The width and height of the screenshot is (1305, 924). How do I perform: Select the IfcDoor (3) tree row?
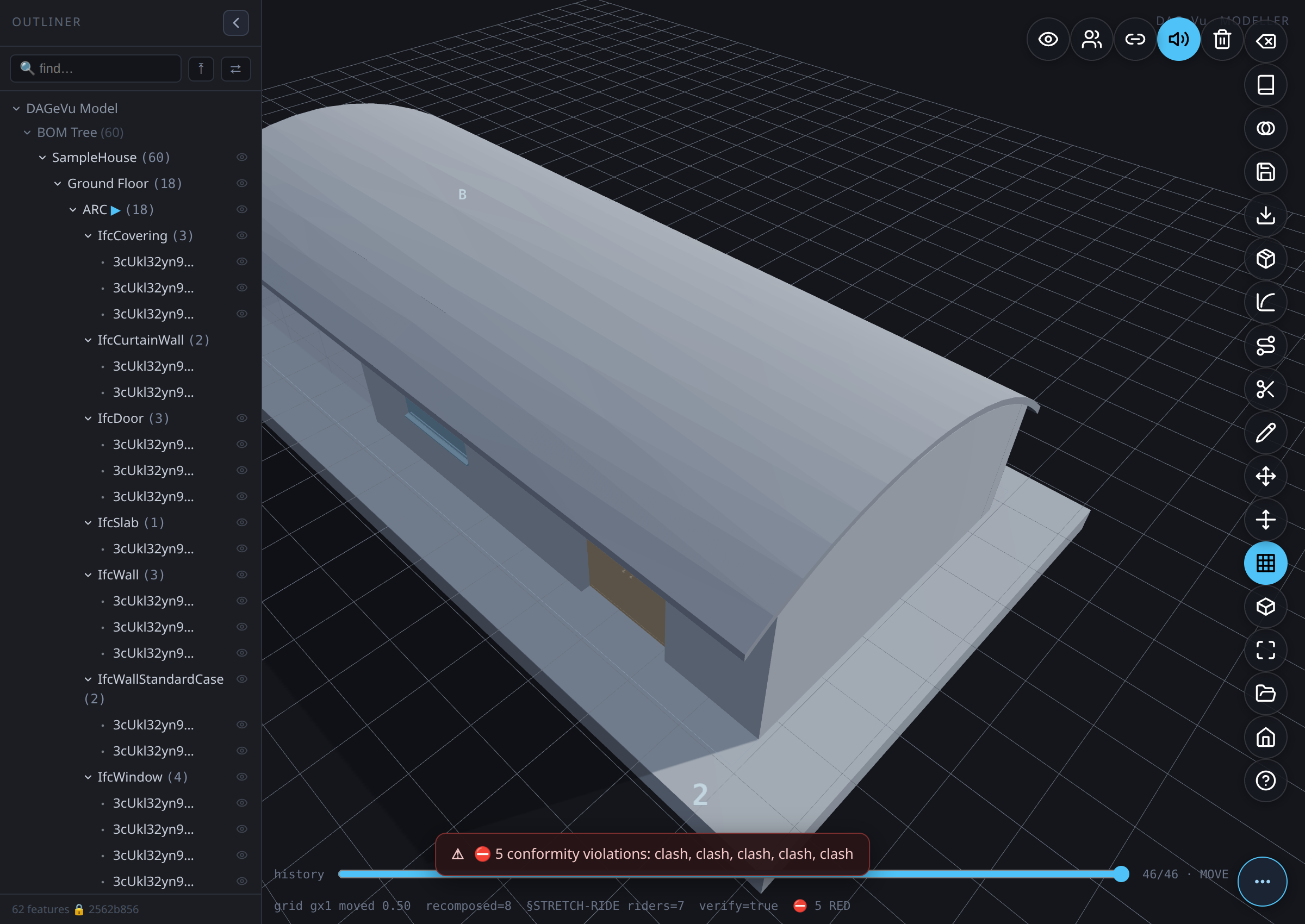click(130, 418)
